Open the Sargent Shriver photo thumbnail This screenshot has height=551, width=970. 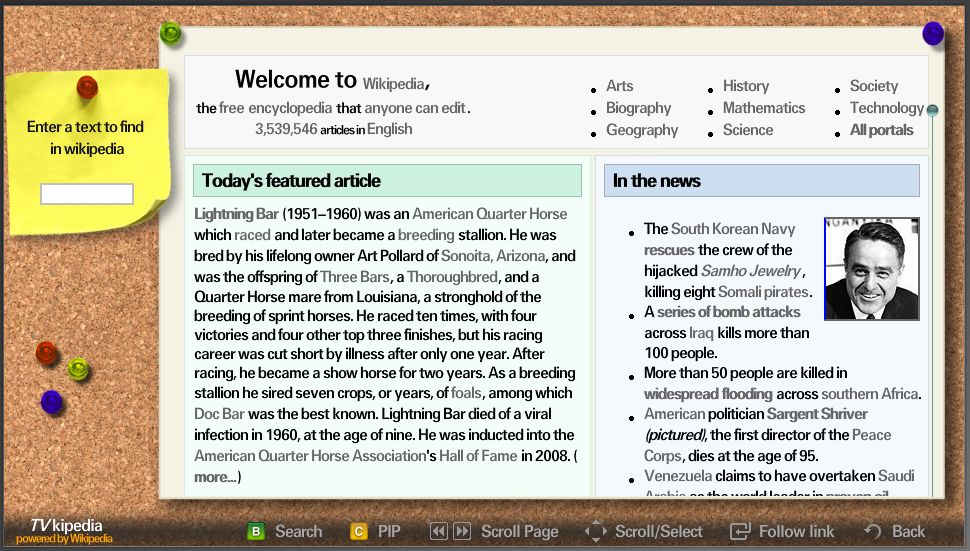[x=872, y=268]
